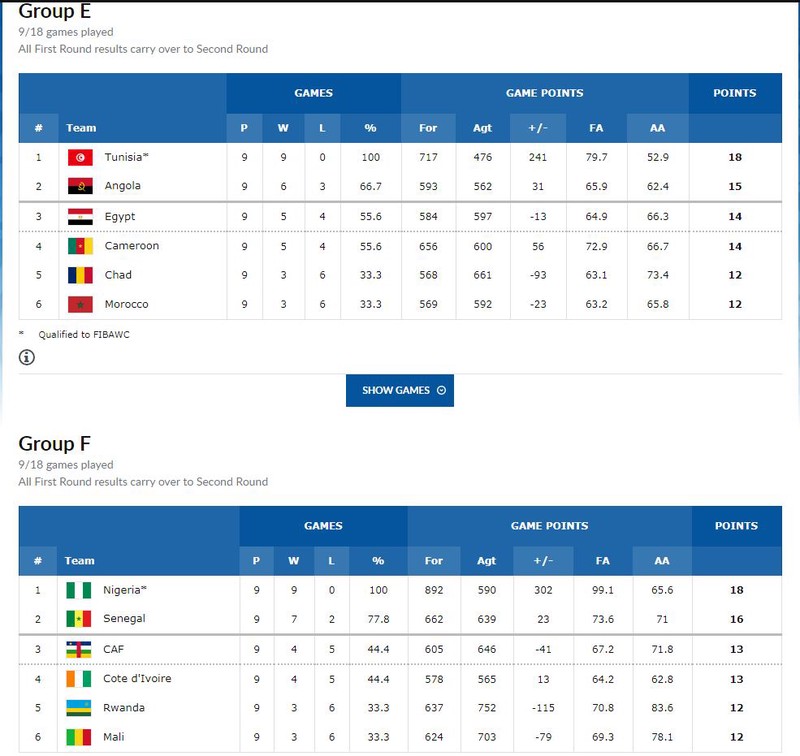This screenshot has width=800, height=756.
Task: Click the Tunisia flag icon
Action: tap(80, 157)
